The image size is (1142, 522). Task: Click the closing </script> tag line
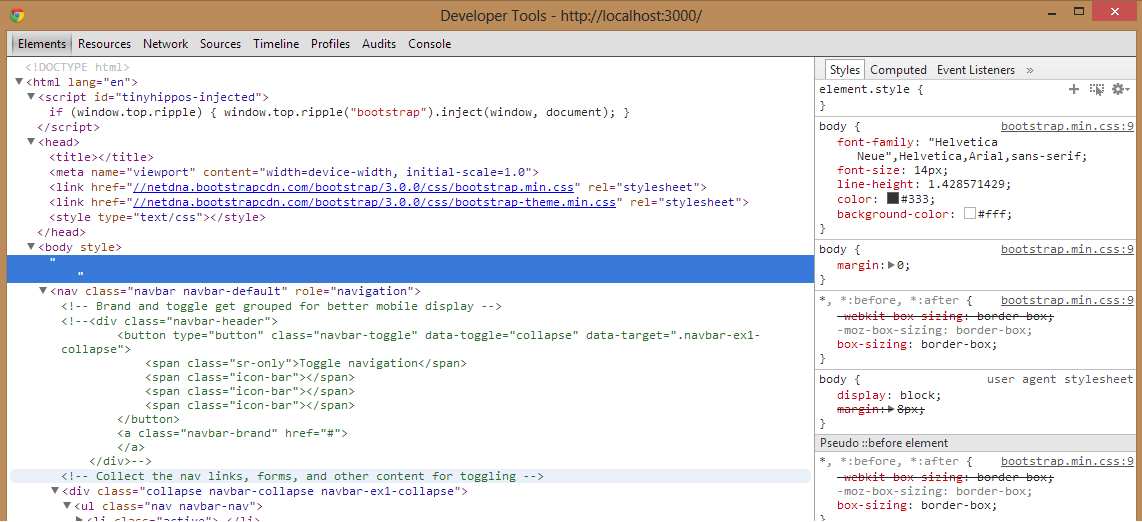pos(68,127)
